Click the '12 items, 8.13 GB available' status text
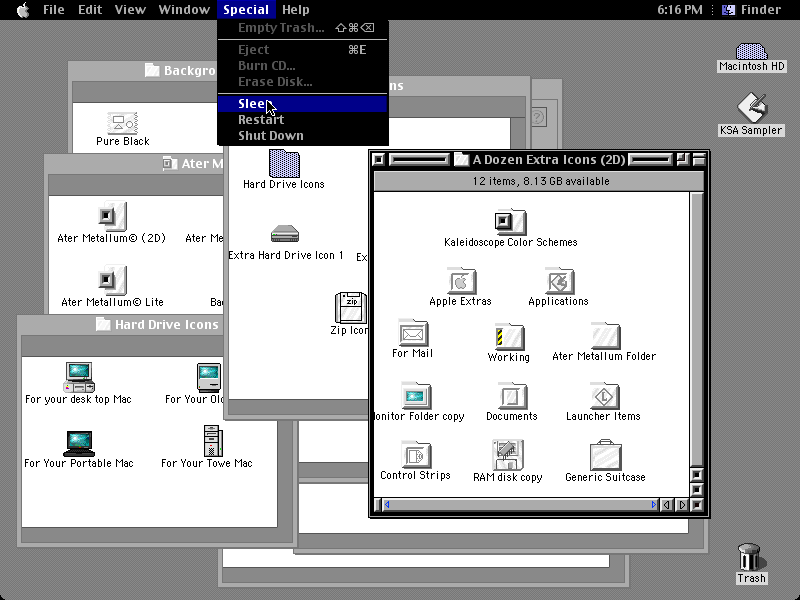This screenshot has height=600, width=800. [x=541, y=181]
